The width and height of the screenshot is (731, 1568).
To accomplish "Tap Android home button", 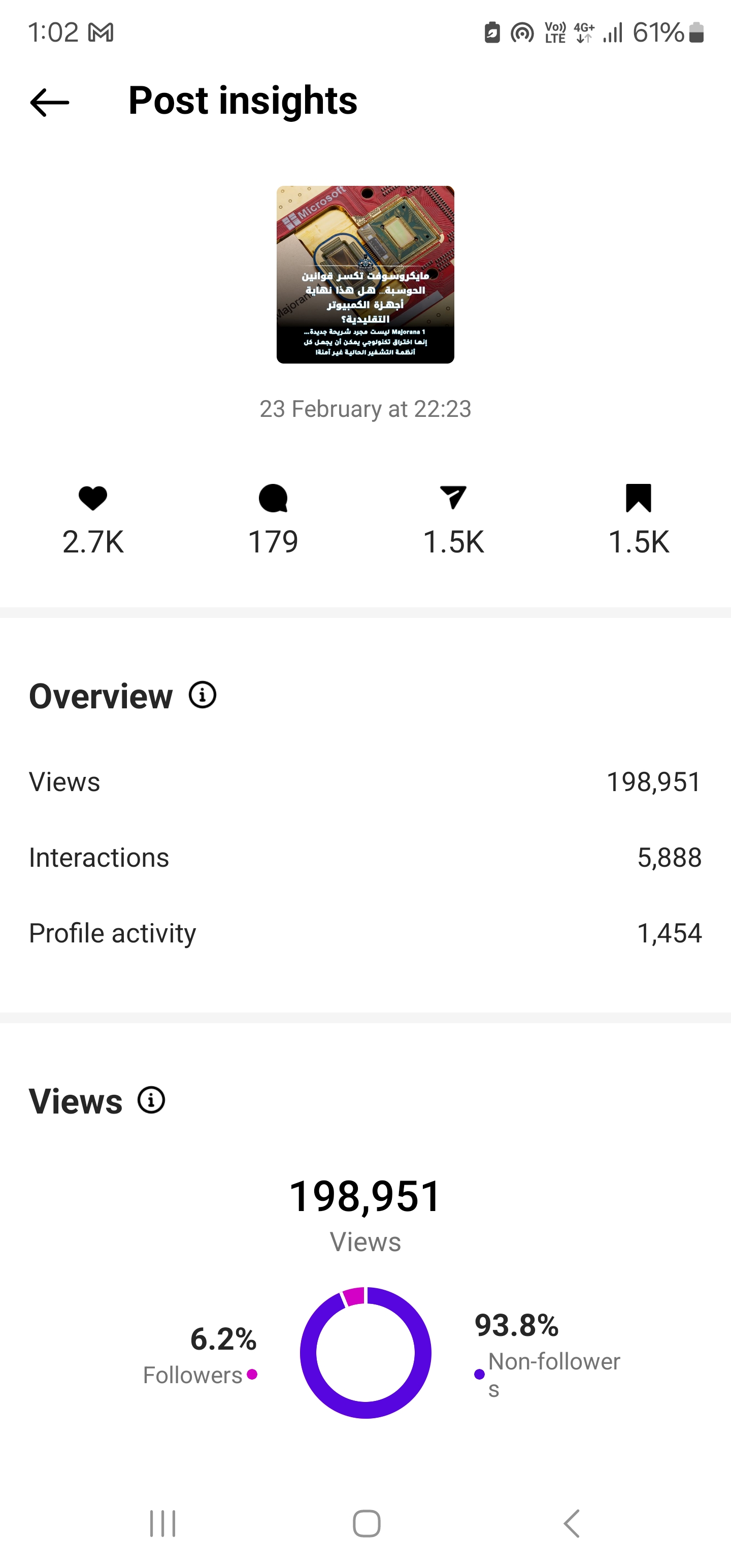I will (x=367, y=1523).
